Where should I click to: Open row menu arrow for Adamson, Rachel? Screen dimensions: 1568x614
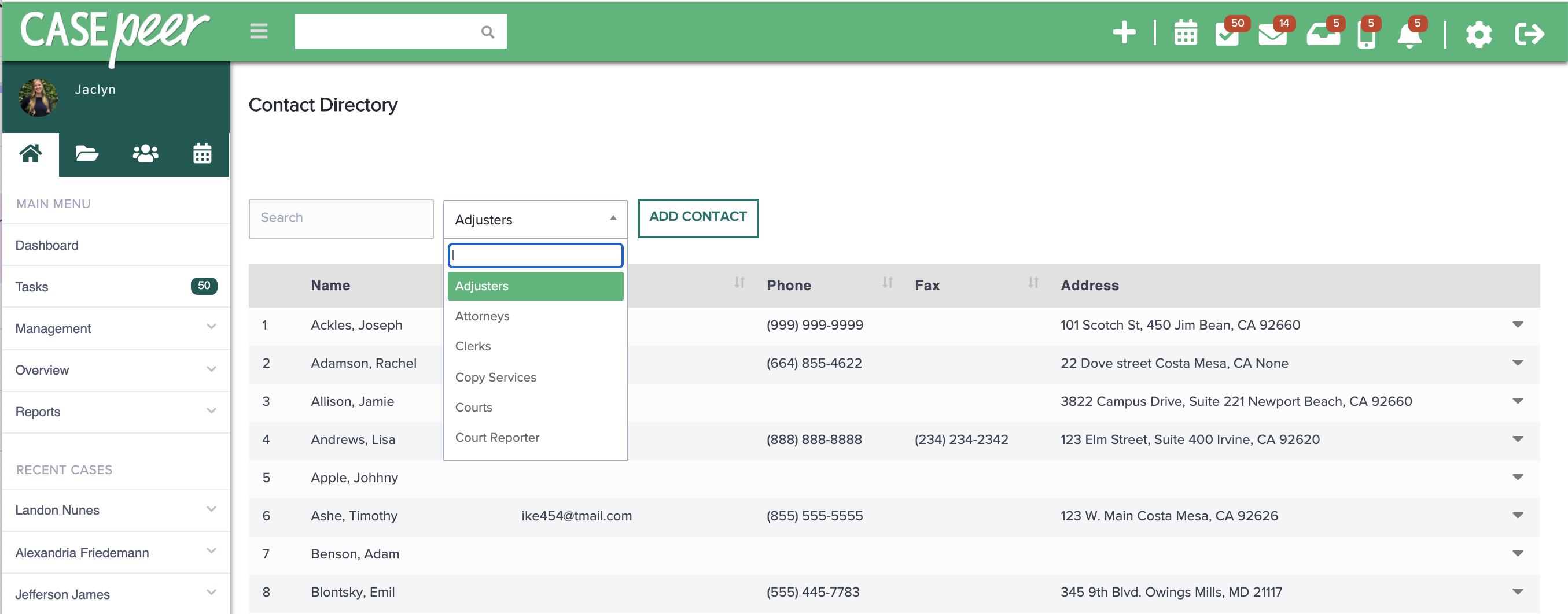click(x=1518, y=363)
